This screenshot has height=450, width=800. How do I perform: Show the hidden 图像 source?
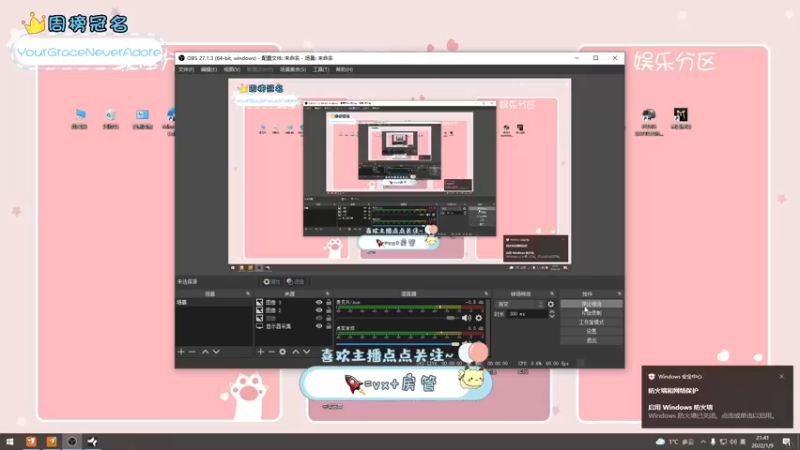point(319,318)
